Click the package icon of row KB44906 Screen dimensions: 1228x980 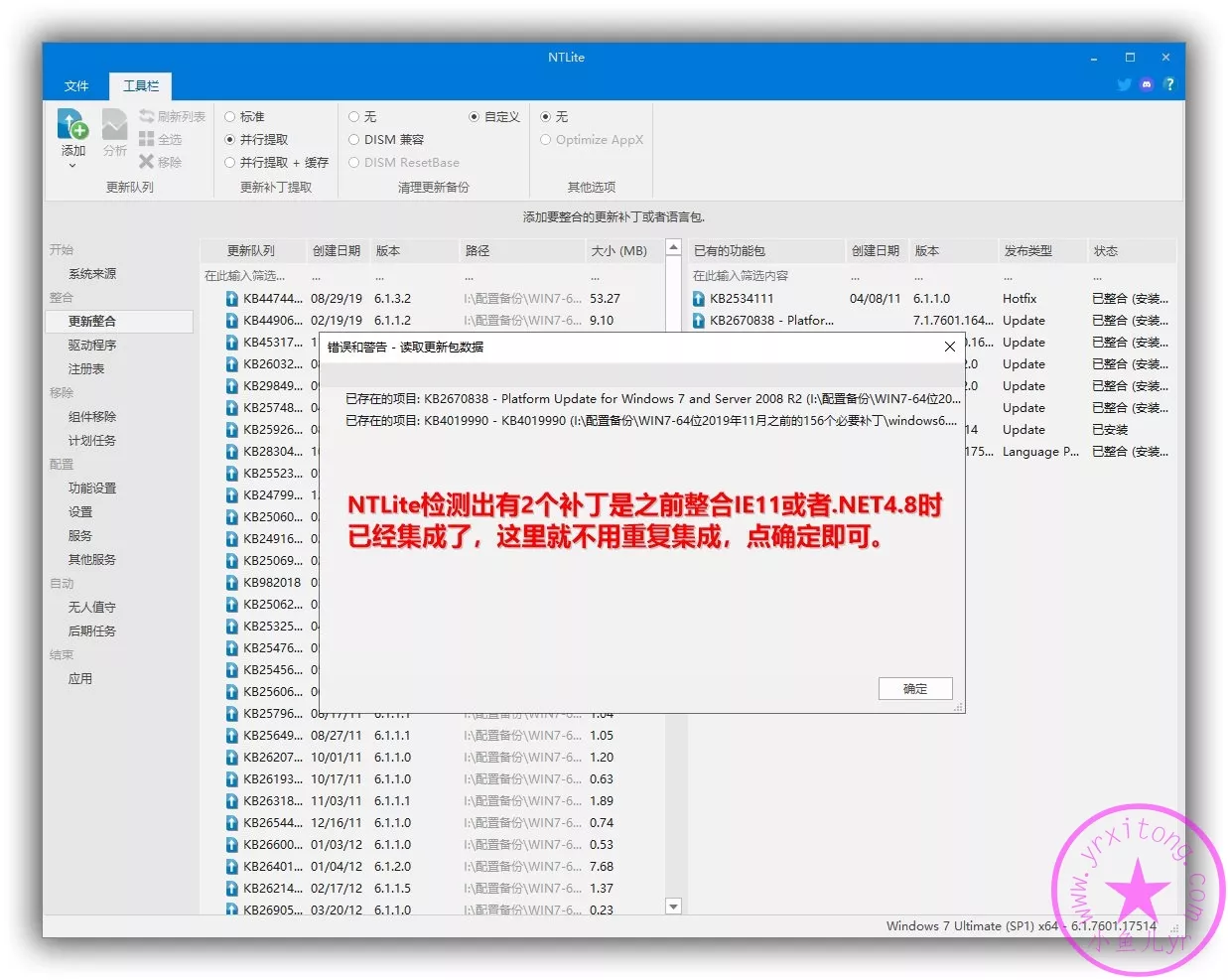coord(231,320)
